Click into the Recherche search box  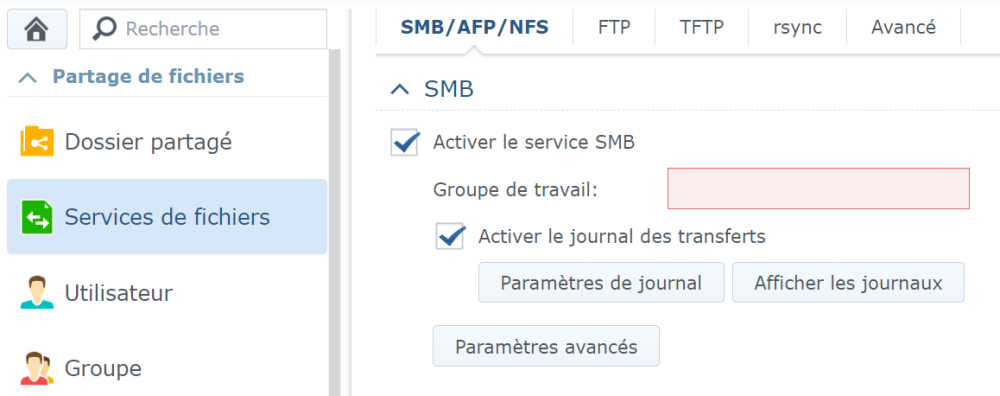click(x=203, y=29)
